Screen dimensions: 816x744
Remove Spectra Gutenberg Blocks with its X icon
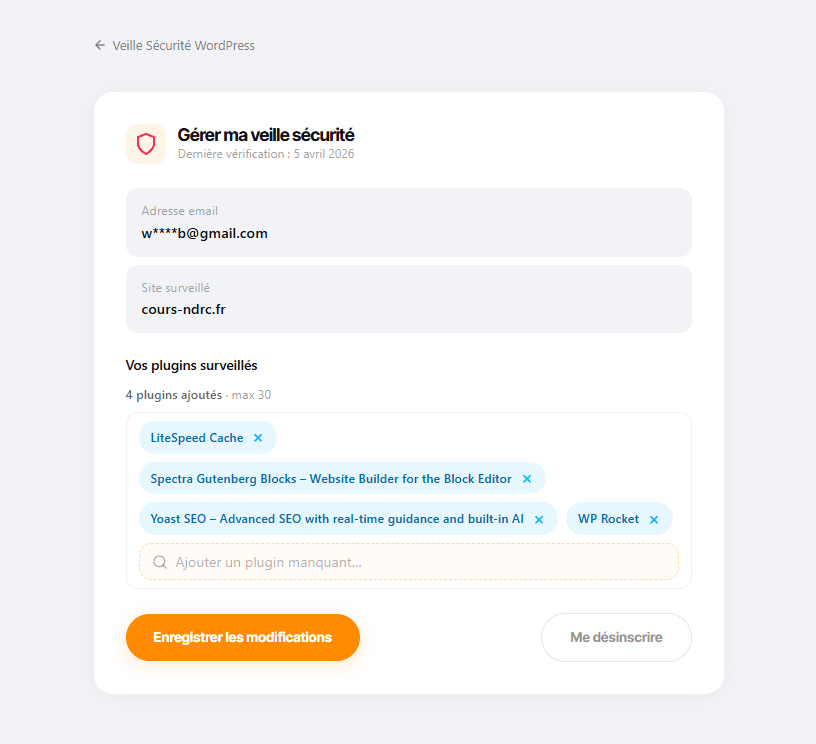[527, 478]
